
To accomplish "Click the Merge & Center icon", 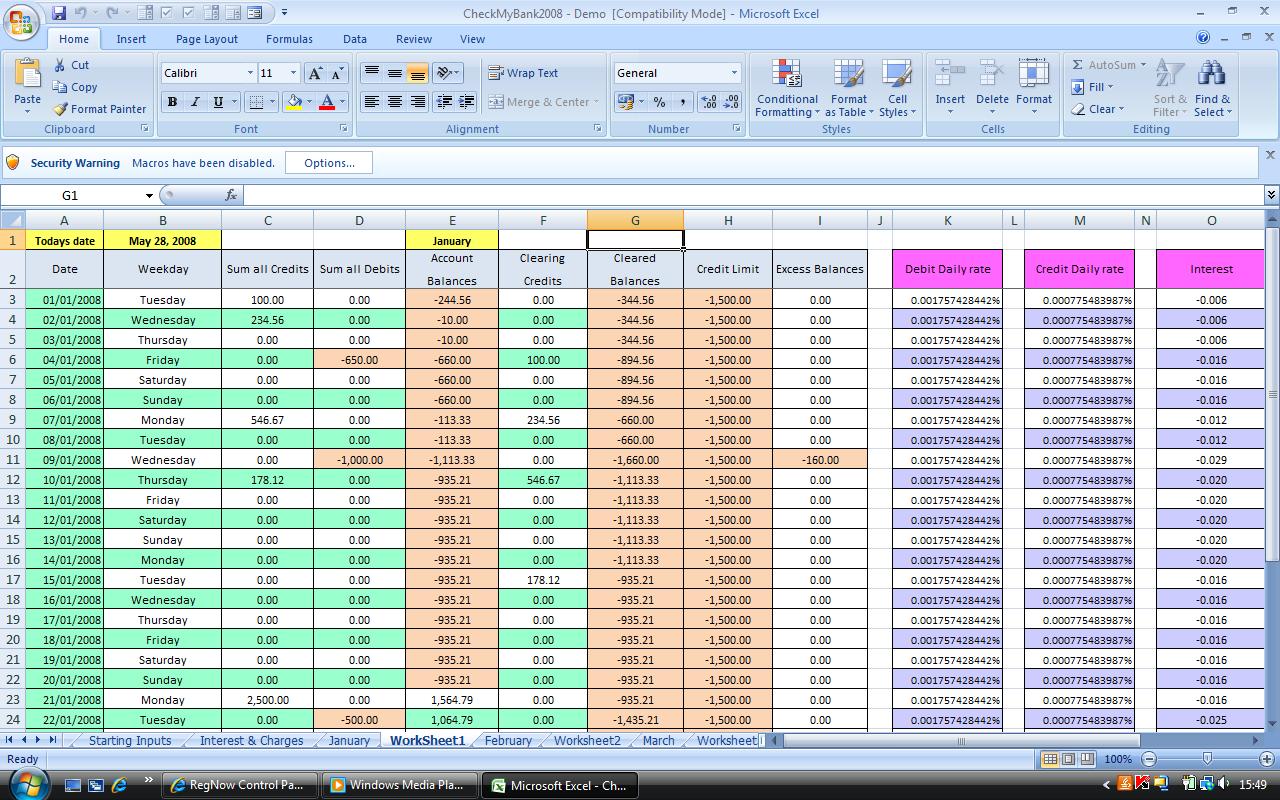I will point(544,101).
